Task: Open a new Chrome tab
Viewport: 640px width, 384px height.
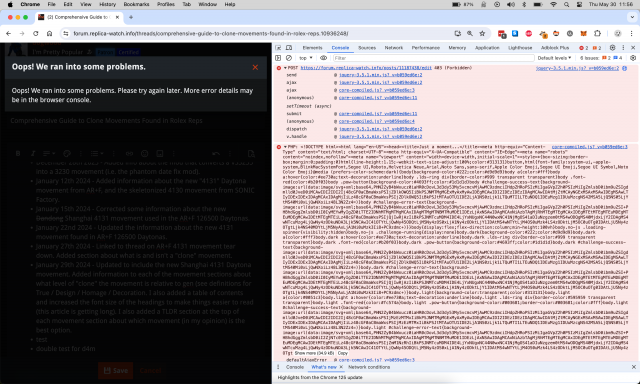Action: tap(131, 17)
